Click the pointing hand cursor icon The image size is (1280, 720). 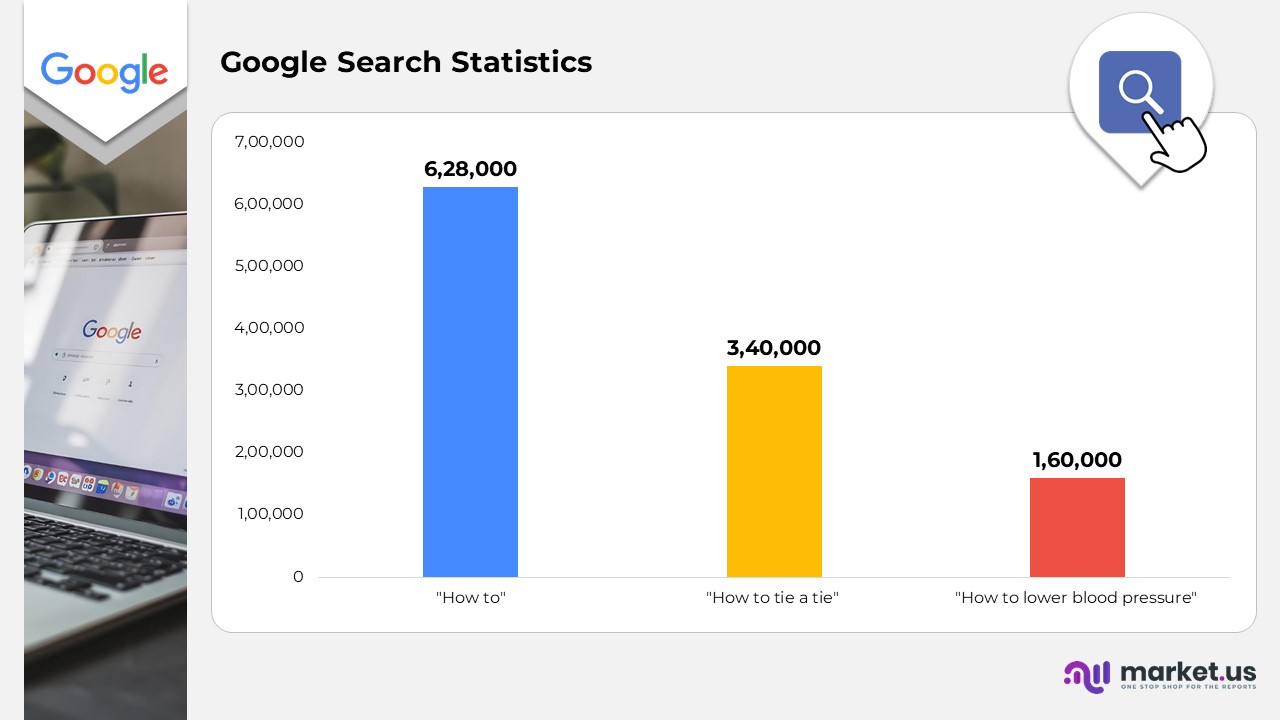(1176, 144)
